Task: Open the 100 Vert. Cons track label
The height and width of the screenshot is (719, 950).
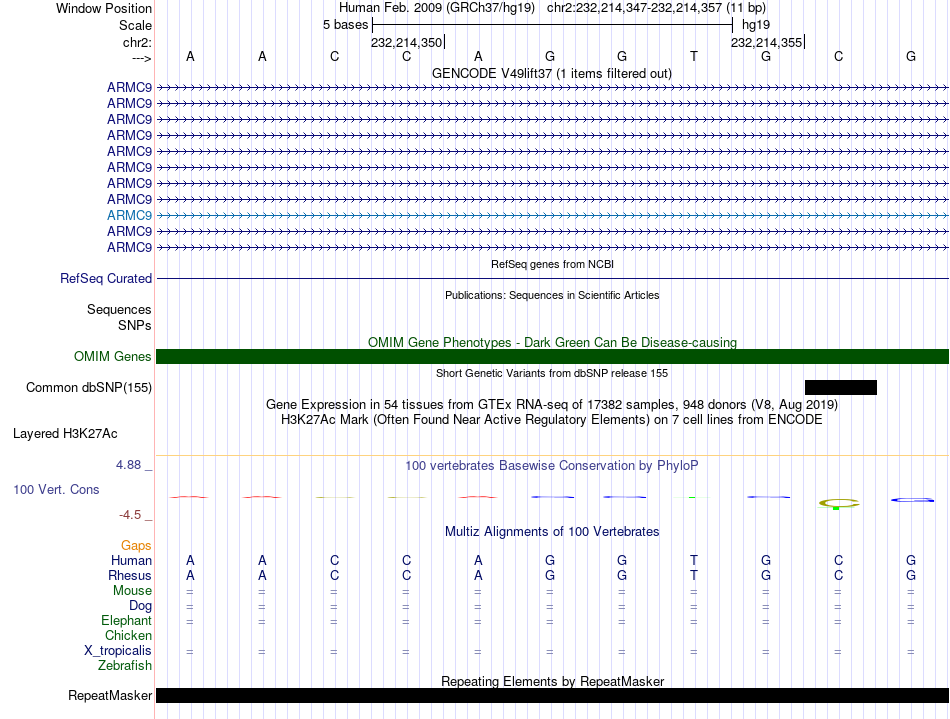Action: tap(56, 489)
